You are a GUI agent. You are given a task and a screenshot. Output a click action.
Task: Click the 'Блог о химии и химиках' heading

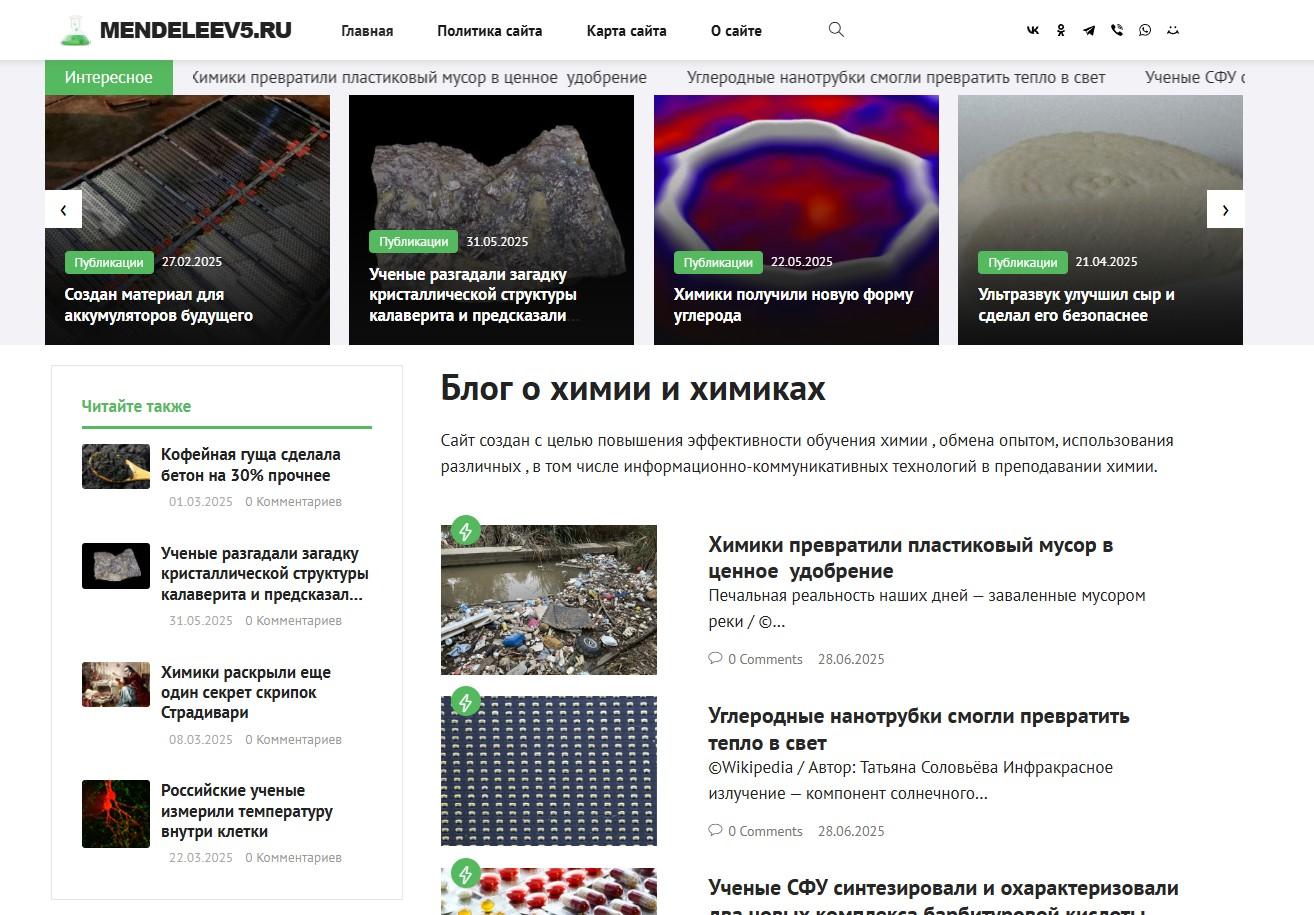[633, 388]
